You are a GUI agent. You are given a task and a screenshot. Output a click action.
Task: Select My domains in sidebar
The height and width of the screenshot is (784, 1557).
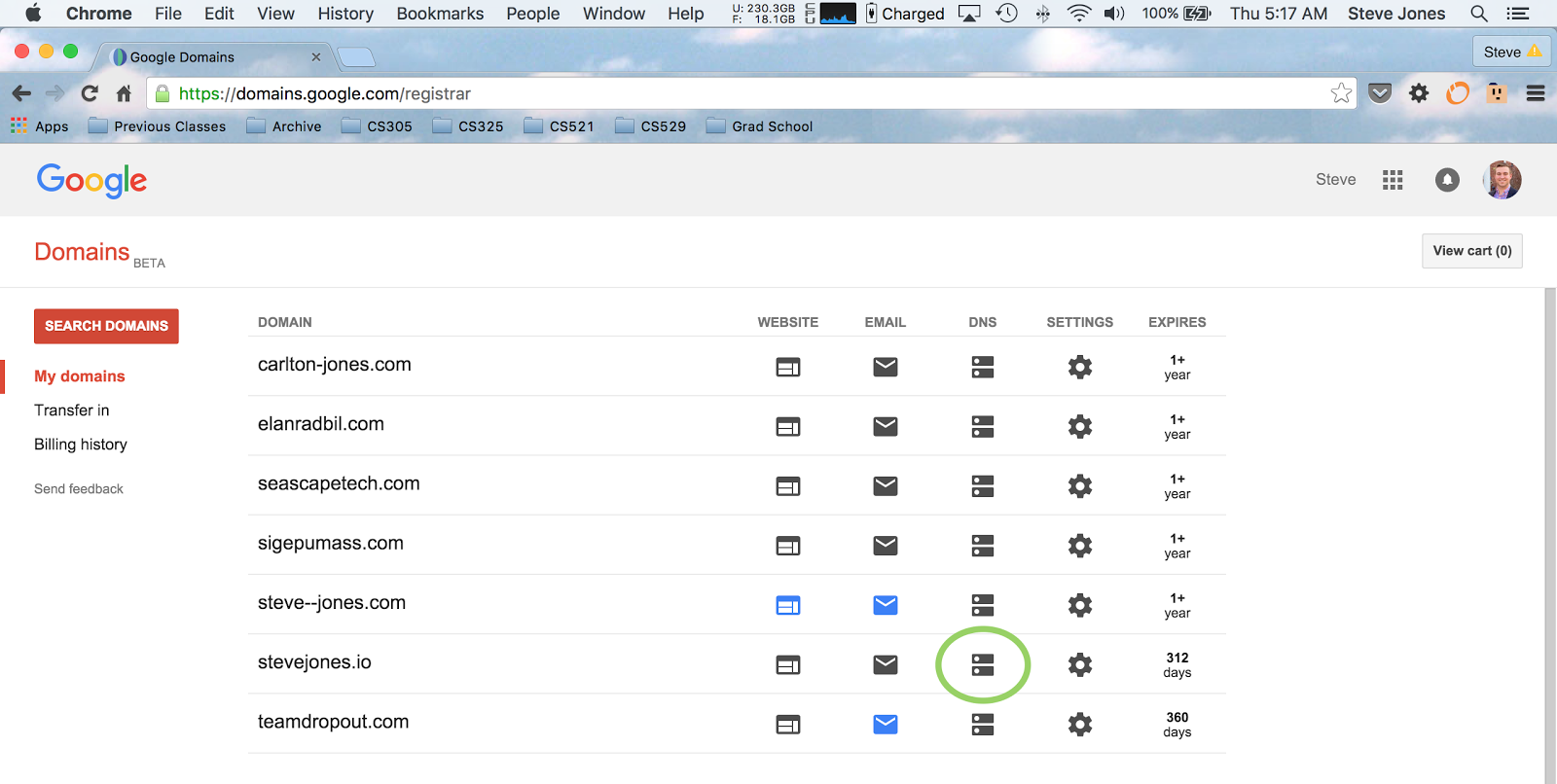80,376
